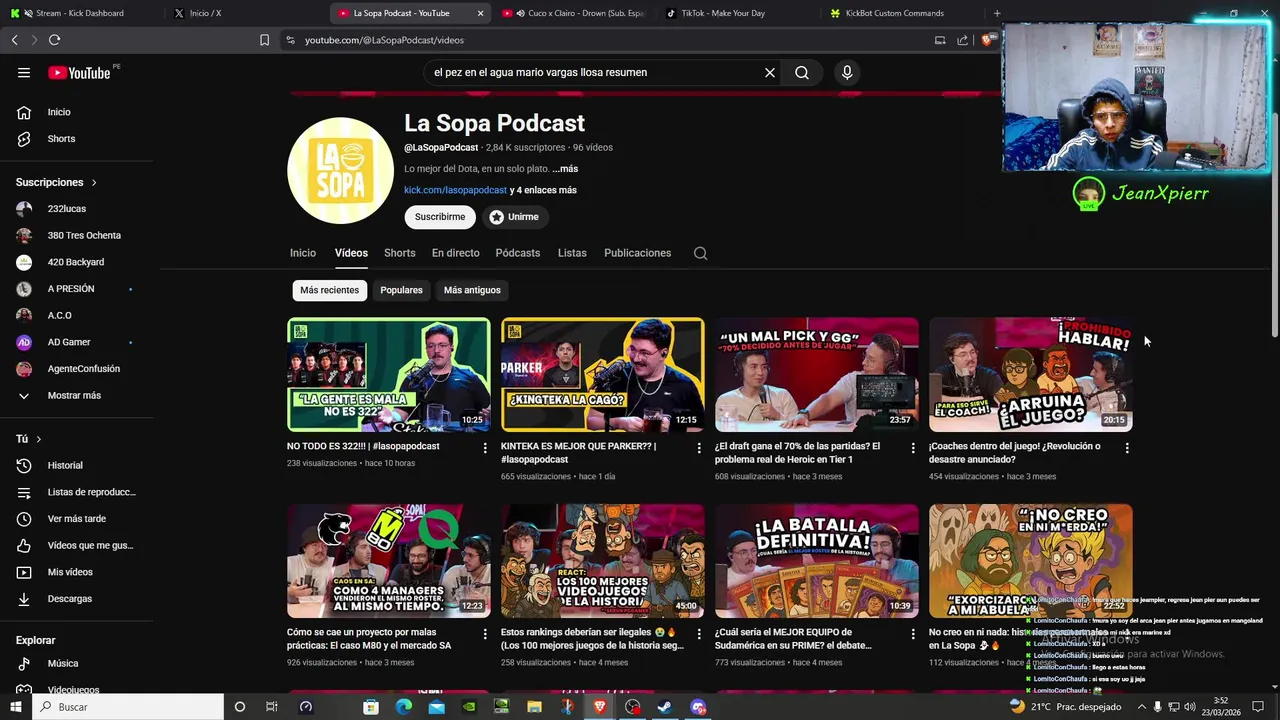Go back in browser history
Screen dimensions: 1280x720
pos(14,40)
